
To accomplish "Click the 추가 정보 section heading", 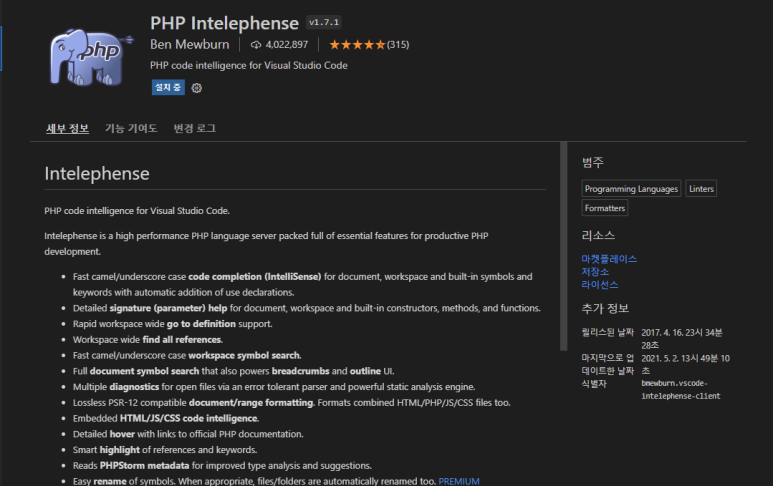I will [x=605, y=308].
